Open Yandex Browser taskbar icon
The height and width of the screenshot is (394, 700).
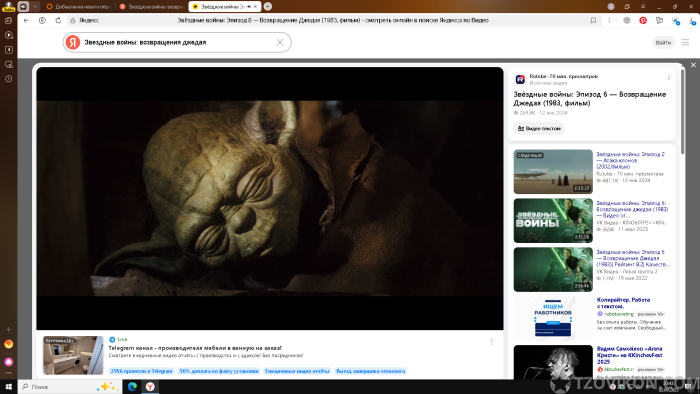pyautogui.click(x=150, y=386)
